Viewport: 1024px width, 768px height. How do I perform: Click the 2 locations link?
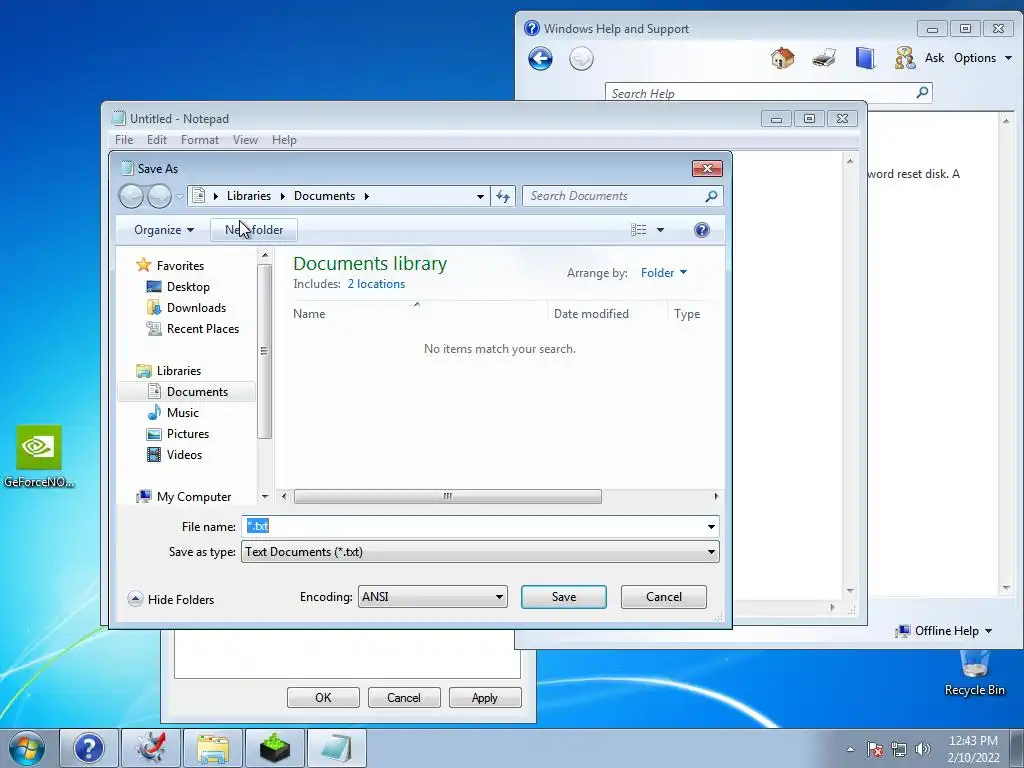[x=376, y=284]
